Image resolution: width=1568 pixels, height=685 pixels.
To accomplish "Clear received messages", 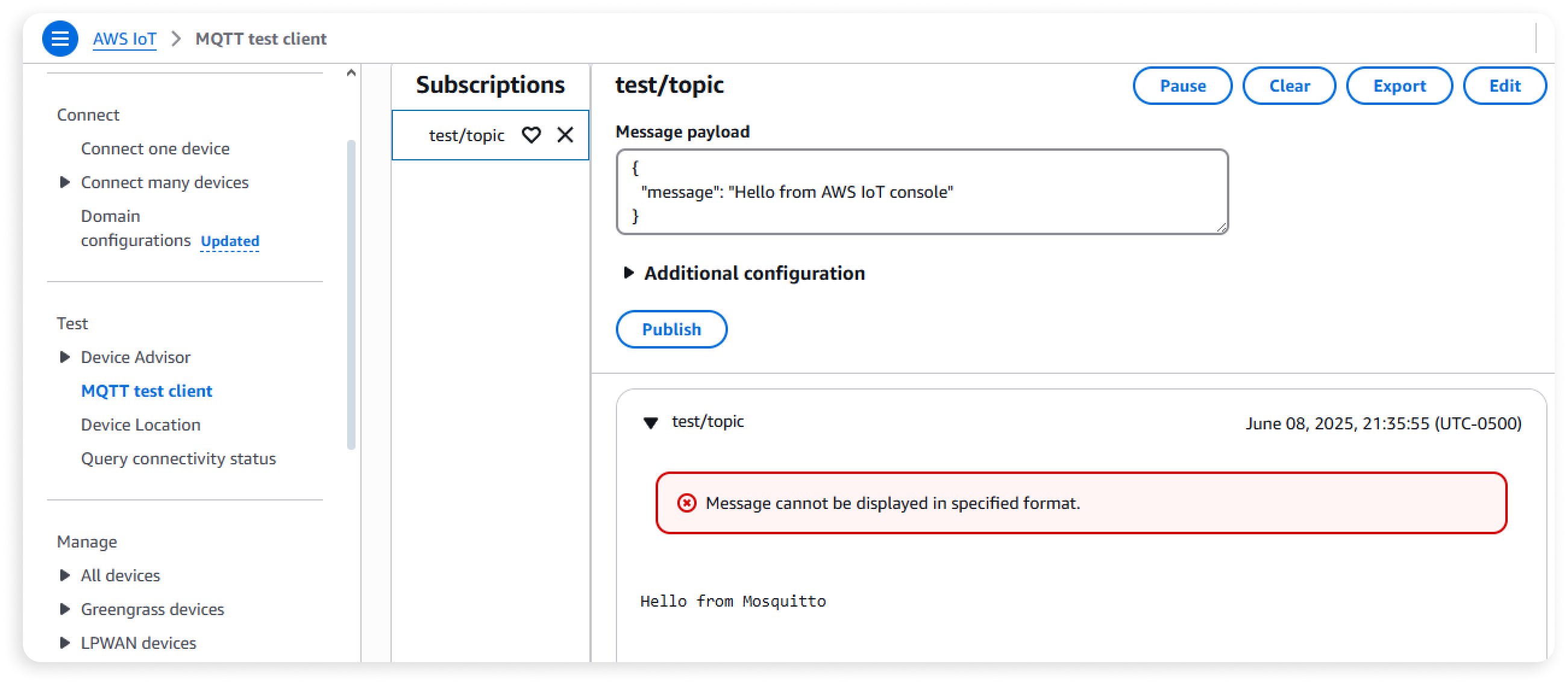I will [x=1288, y=86].
